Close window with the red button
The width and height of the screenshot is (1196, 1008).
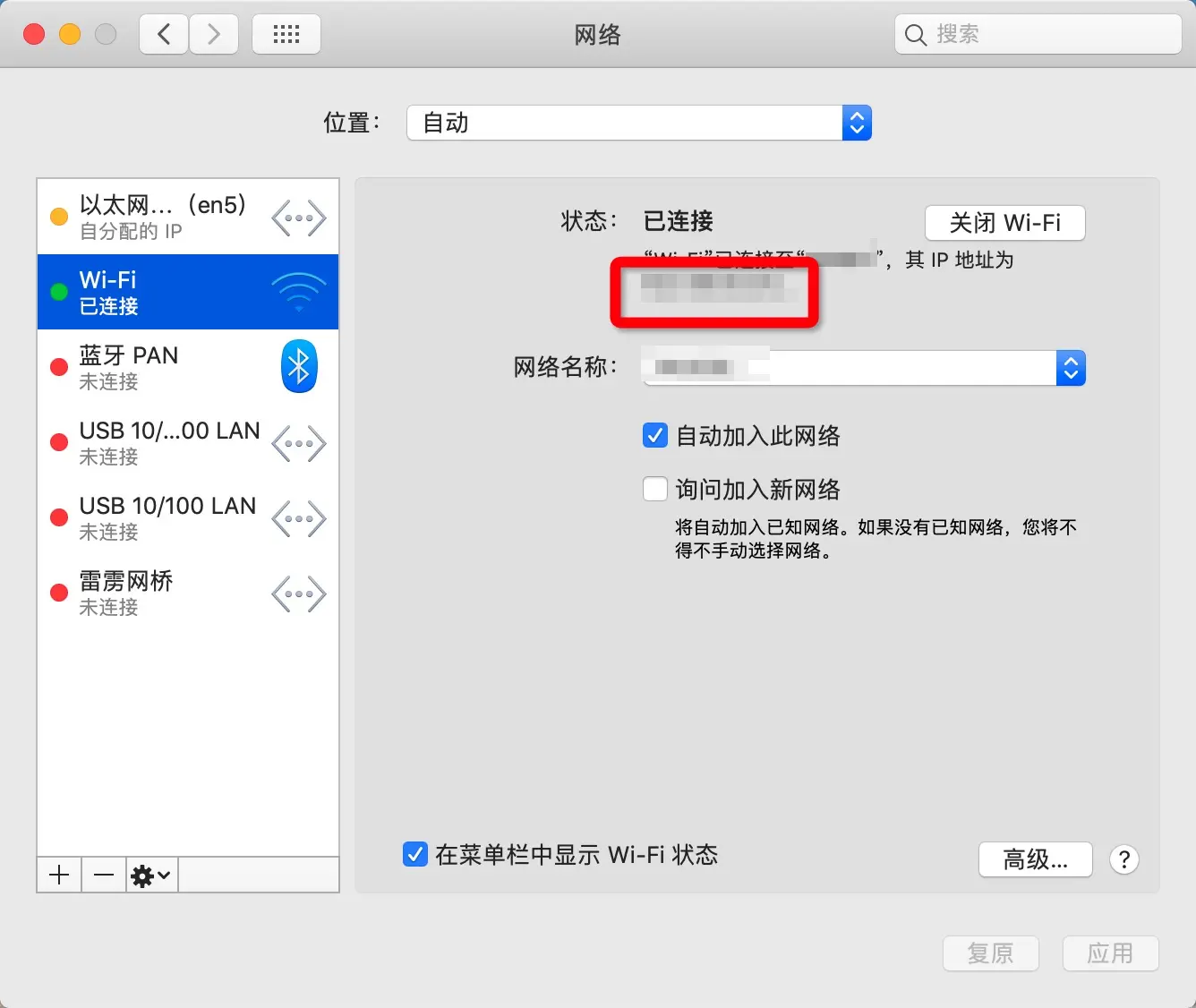pos(34,35)
